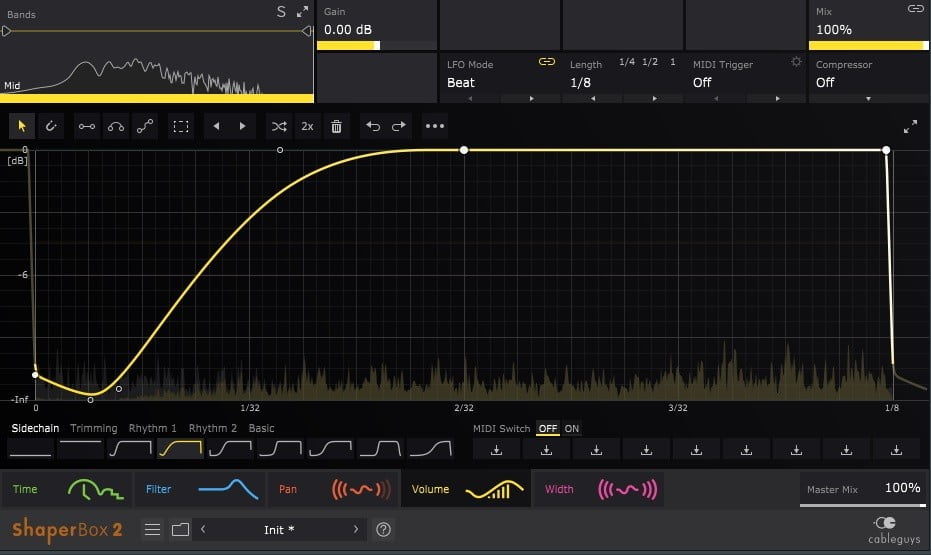The image size is (931, 555).
Task: Select previous MIDI Trigger option
Action: (x=716, y=99)
